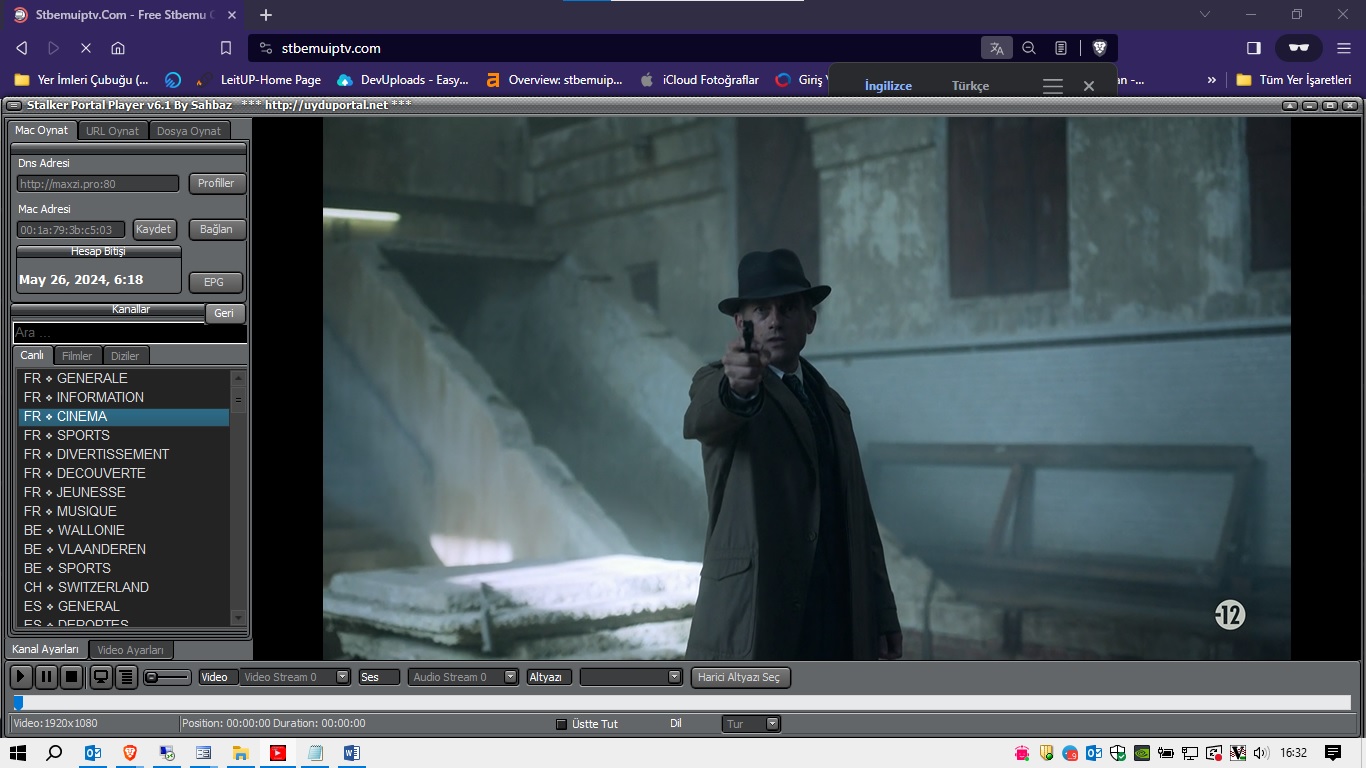
Task: Pause the video stream
Action: tap(46, 677)
